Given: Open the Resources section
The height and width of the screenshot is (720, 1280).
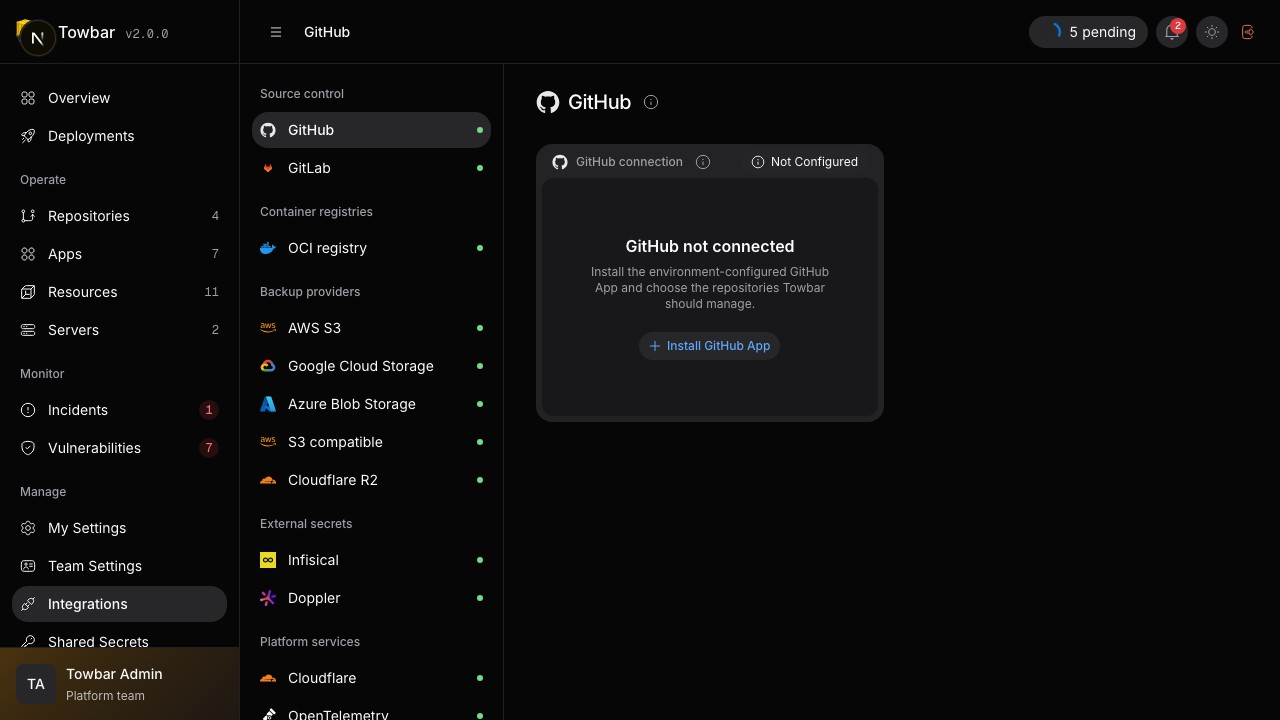Looking at the screenshot, I should [119, 292].
